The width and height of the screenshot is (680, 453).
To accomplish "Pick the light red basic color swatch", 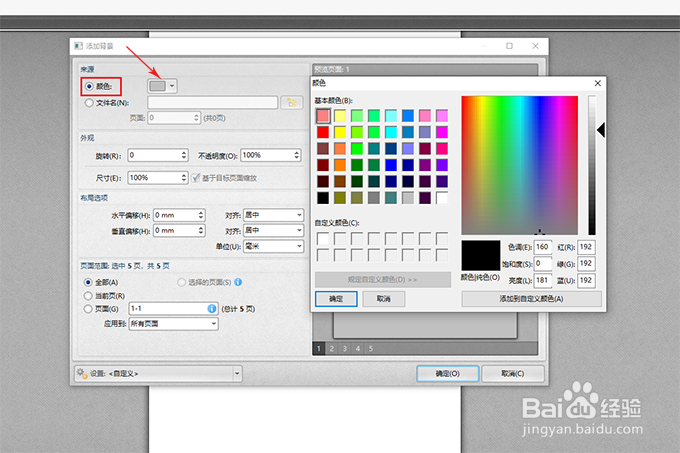I will click(323, 116).
